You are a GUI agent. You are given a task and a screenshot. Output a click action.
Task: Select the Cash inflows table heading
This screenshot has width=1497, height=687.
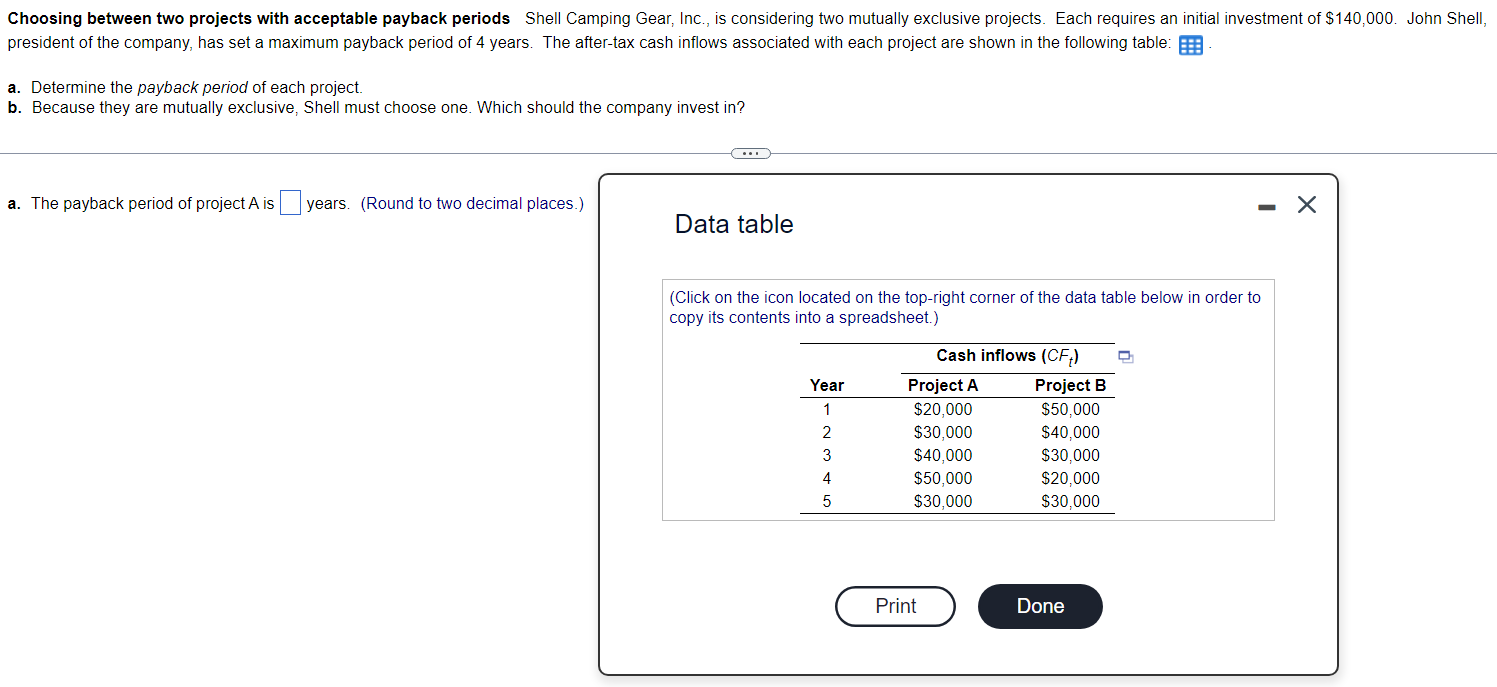tap(1007, 356)
